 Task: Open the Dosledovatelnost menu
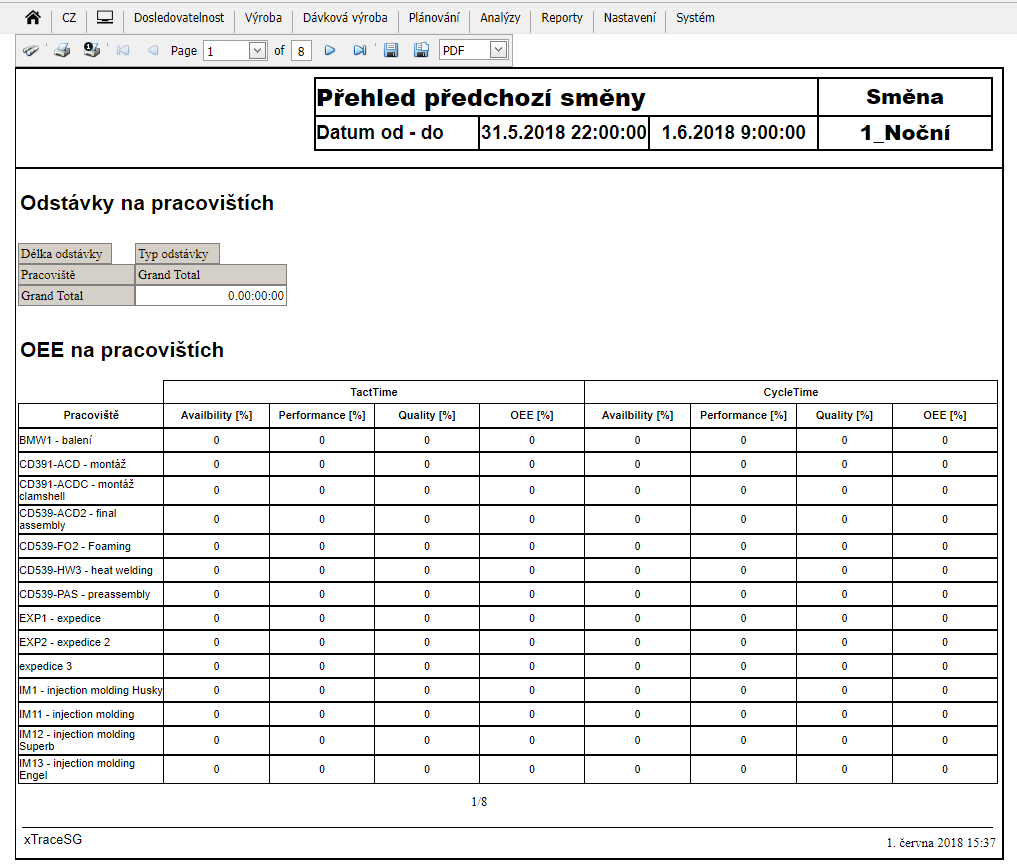[x=179, y=18]
